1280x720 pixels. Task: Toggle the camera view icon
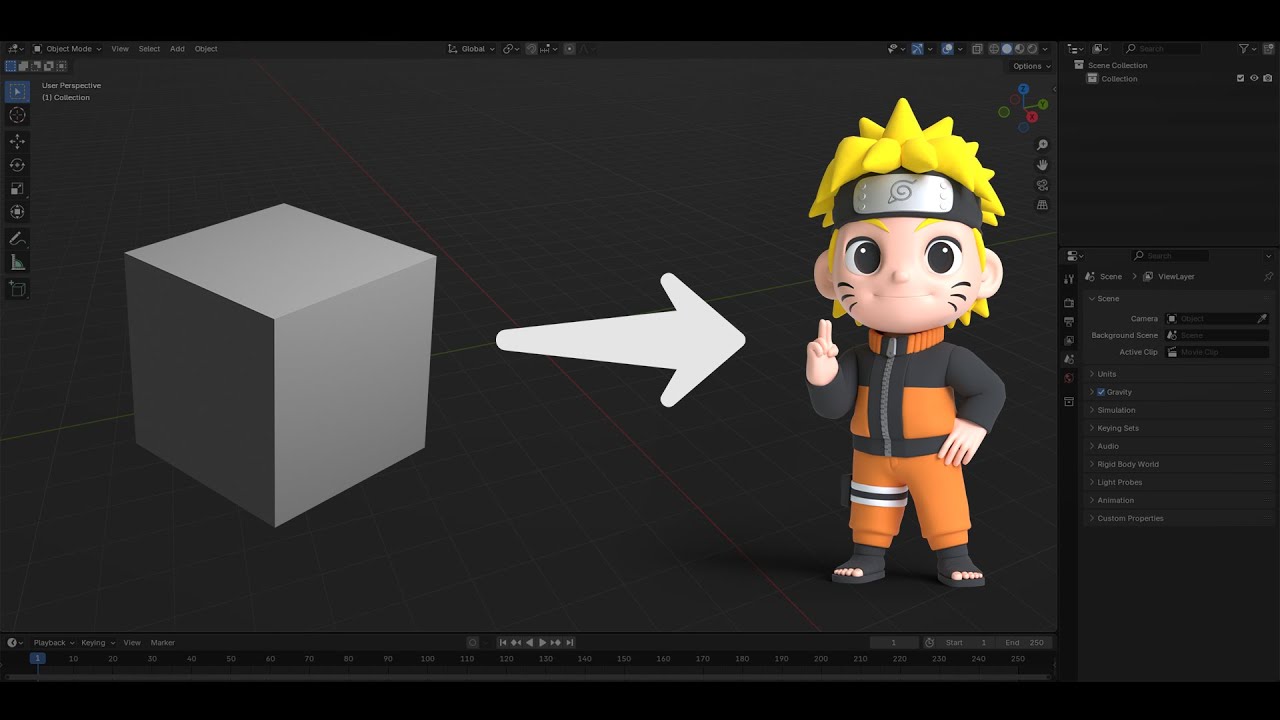[x=1042, y=185]
